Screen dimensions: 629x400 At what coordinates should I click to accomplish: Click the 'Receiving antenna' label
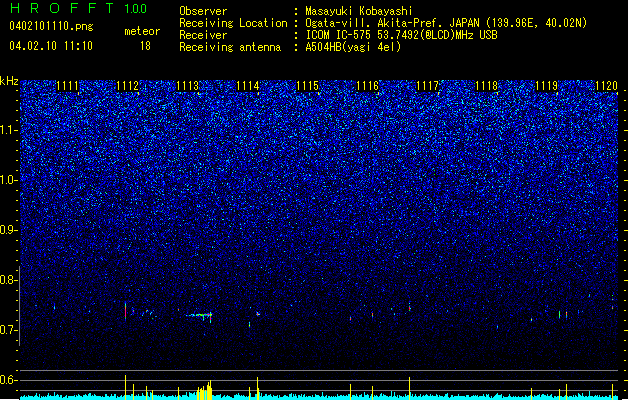click(x=230, y=47)
